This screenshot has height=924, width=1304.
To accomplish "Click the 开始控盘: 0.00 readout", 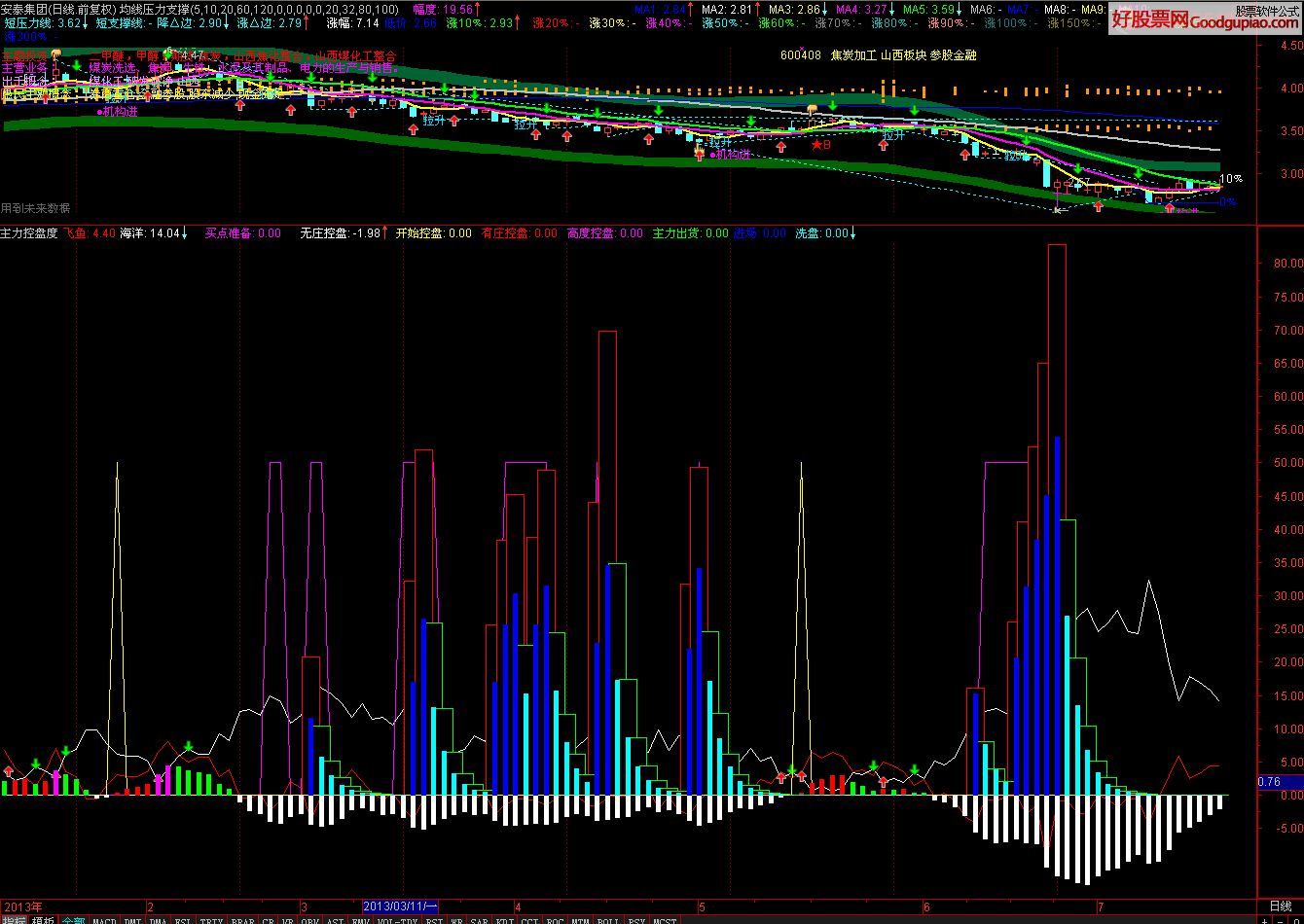I will click(x=433, y=233).
